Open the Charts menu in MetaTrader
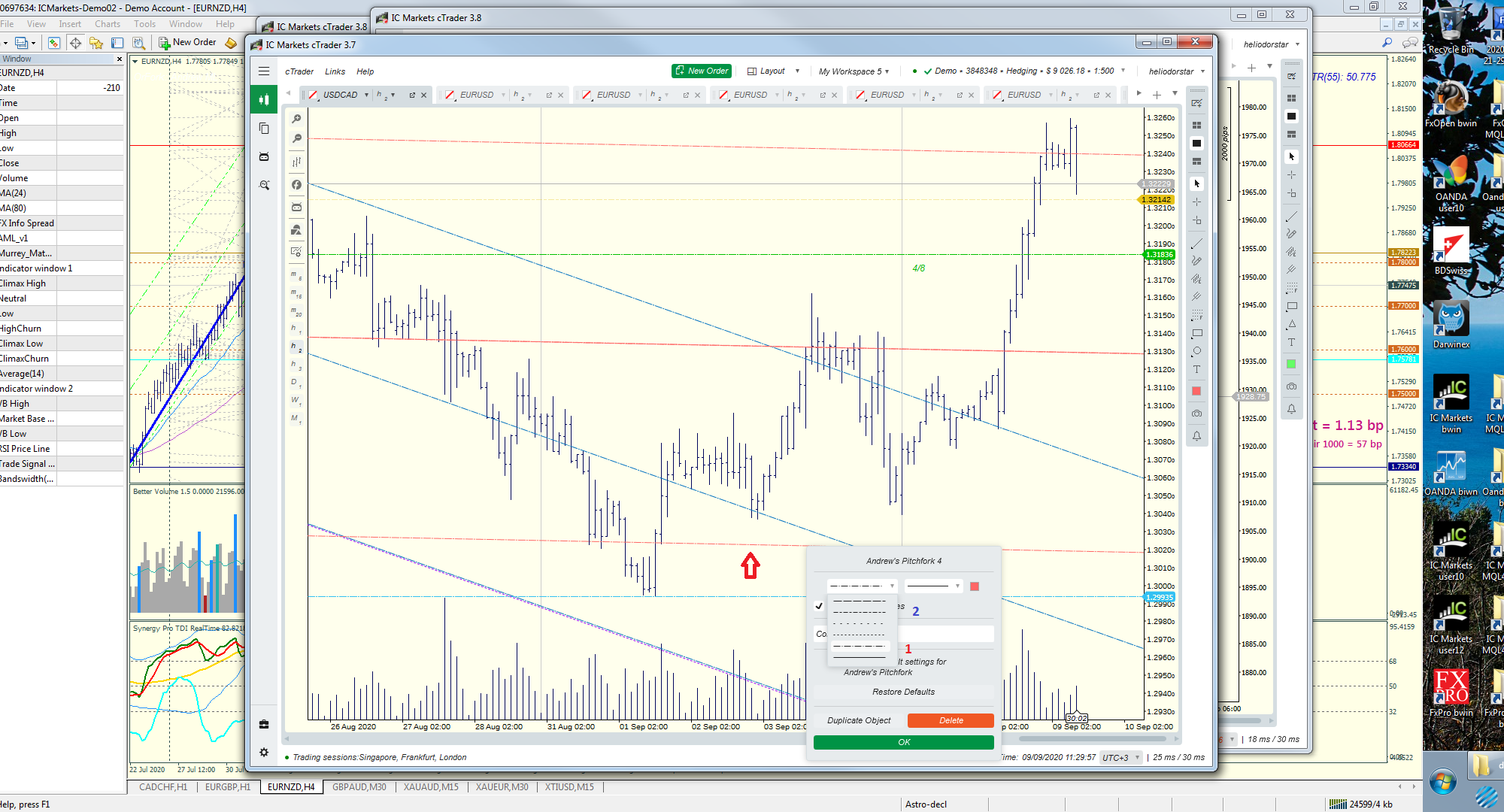The image size is (1504, 812). pyautogui.click(x=107, y=24)
